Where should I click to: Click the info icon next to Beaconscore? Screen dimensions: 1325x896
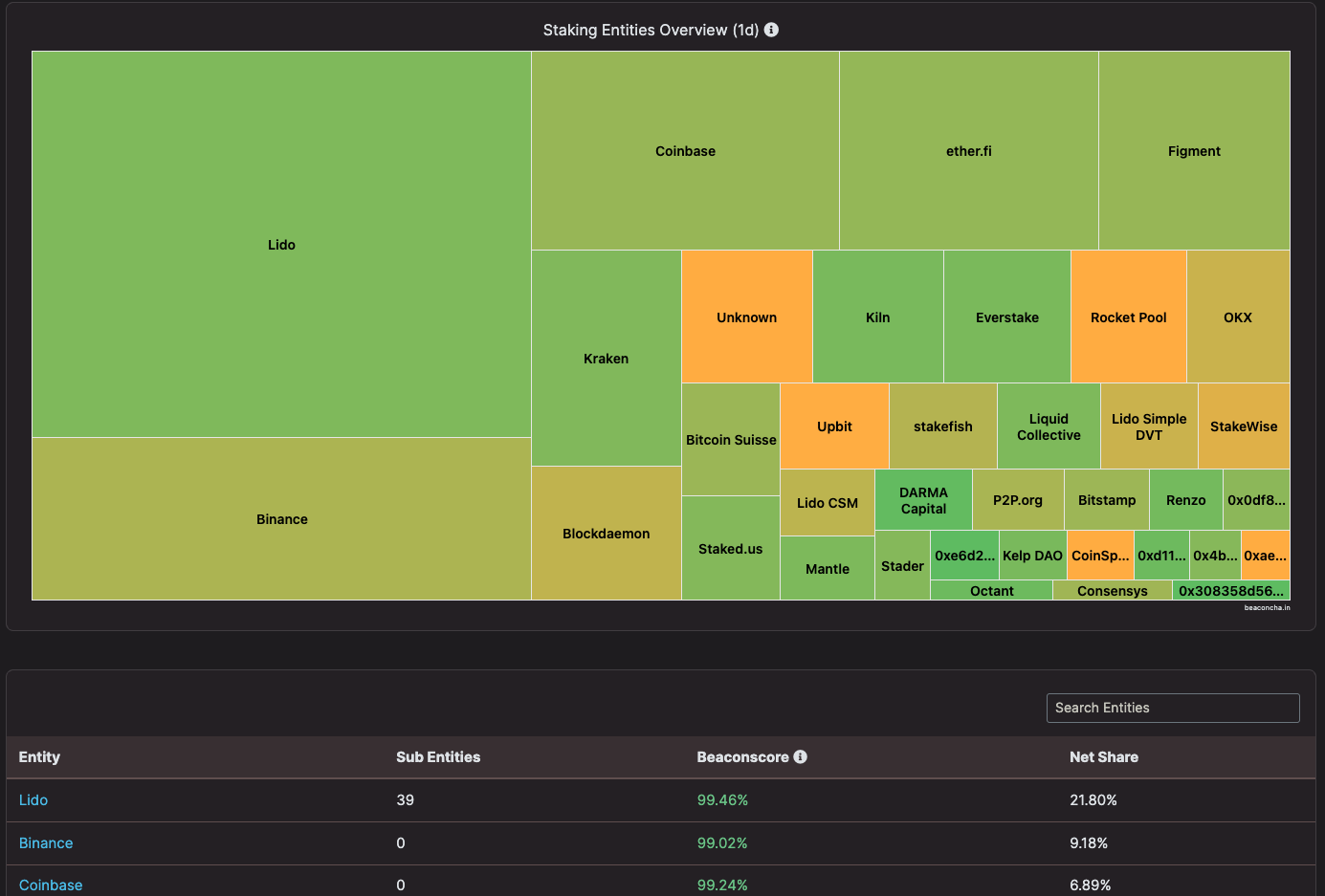tap(801, 756)
